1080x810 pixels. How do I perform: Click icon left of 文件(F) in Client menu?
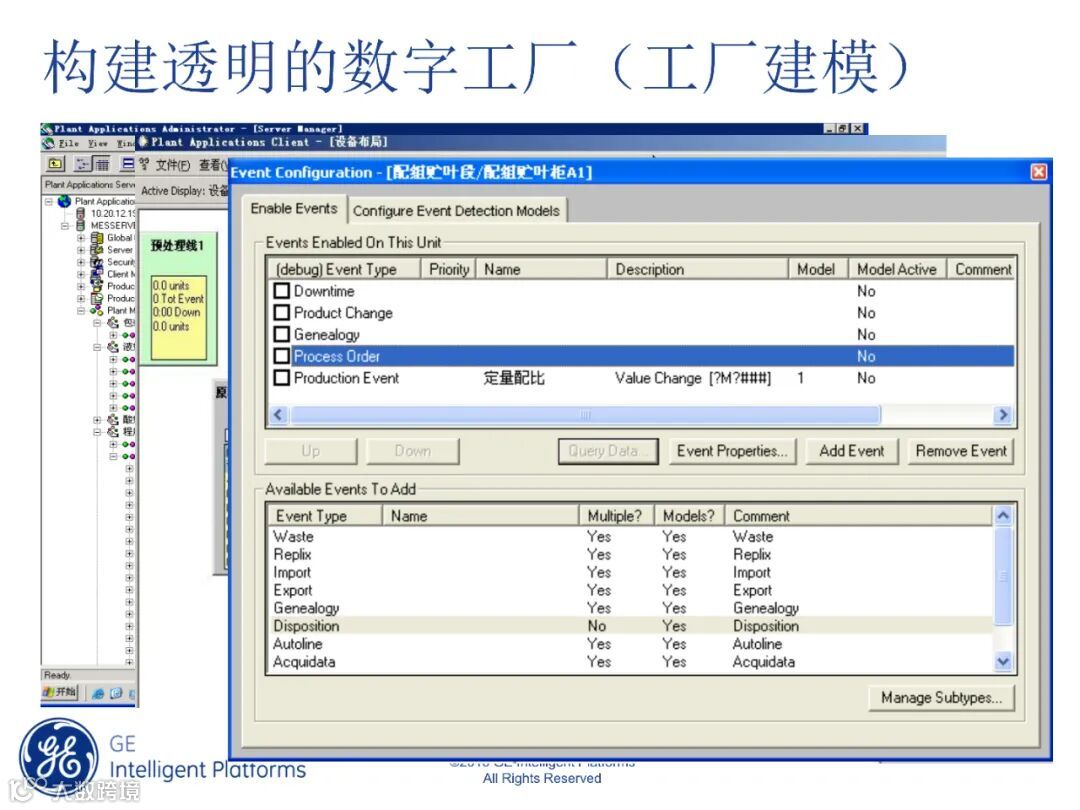click(x=144, y=164)
